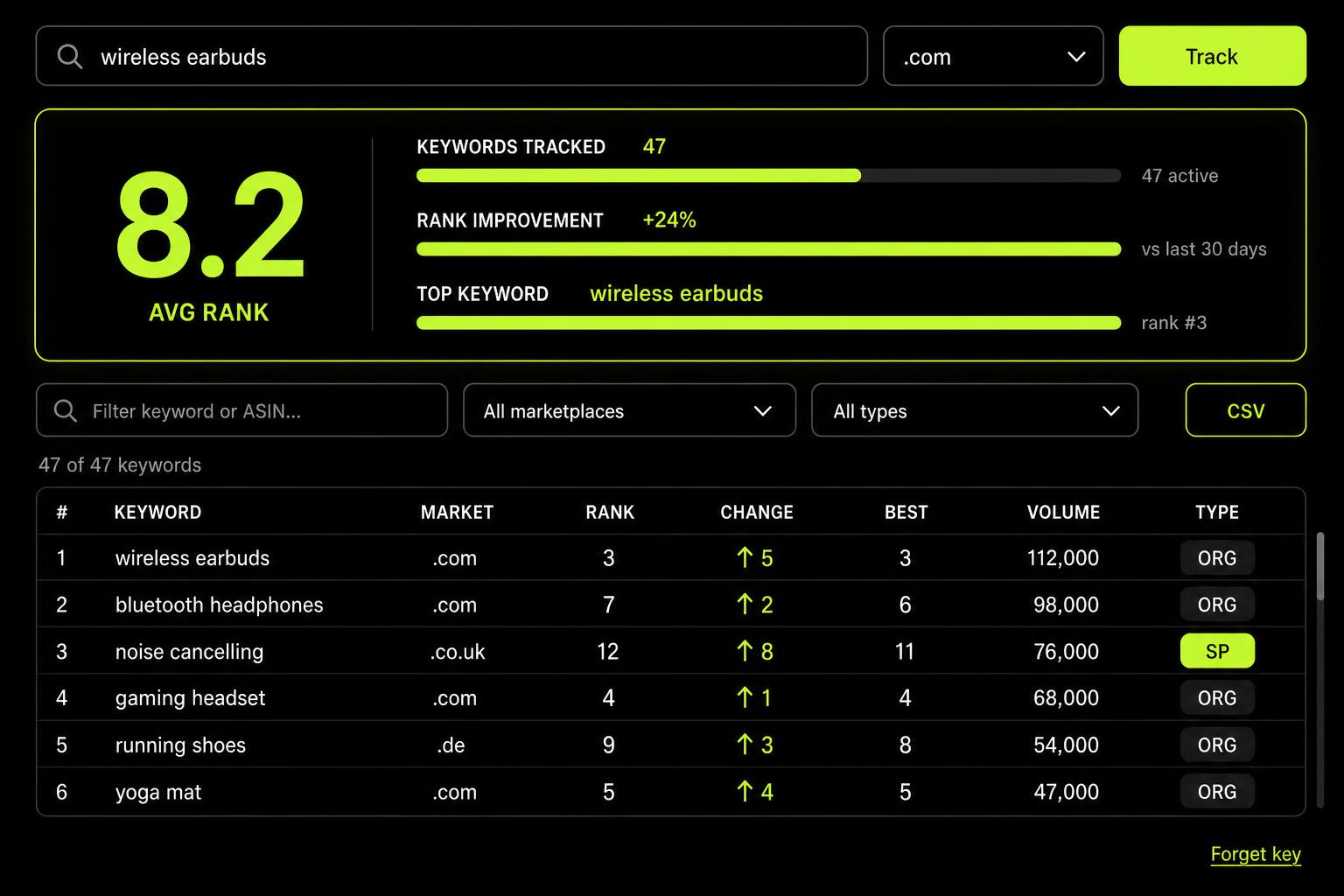Sort by the BEST column header

click(x=906, y=512)
